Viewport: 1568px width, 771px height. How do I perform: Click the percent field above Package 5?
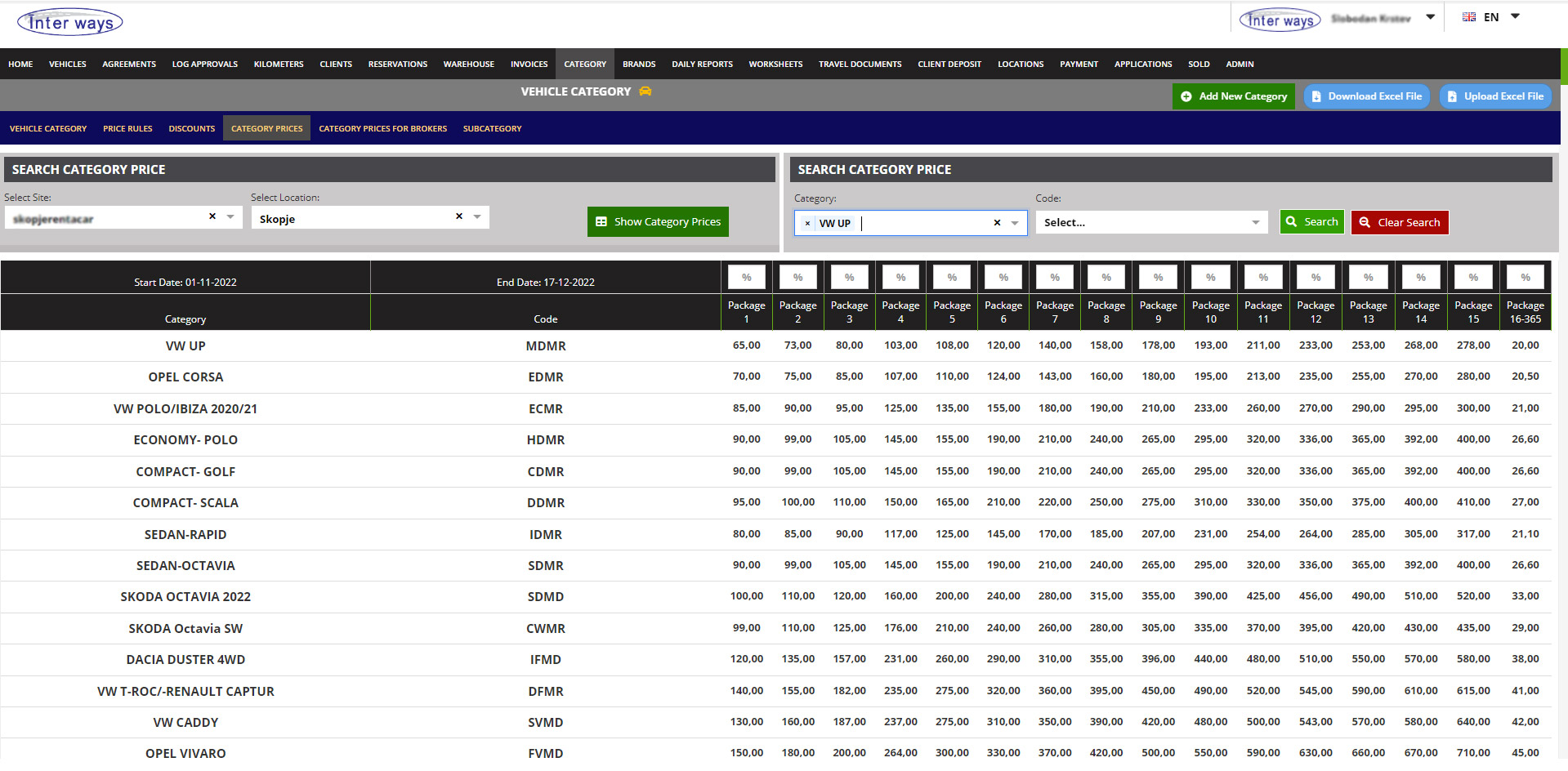click(952, 277)
